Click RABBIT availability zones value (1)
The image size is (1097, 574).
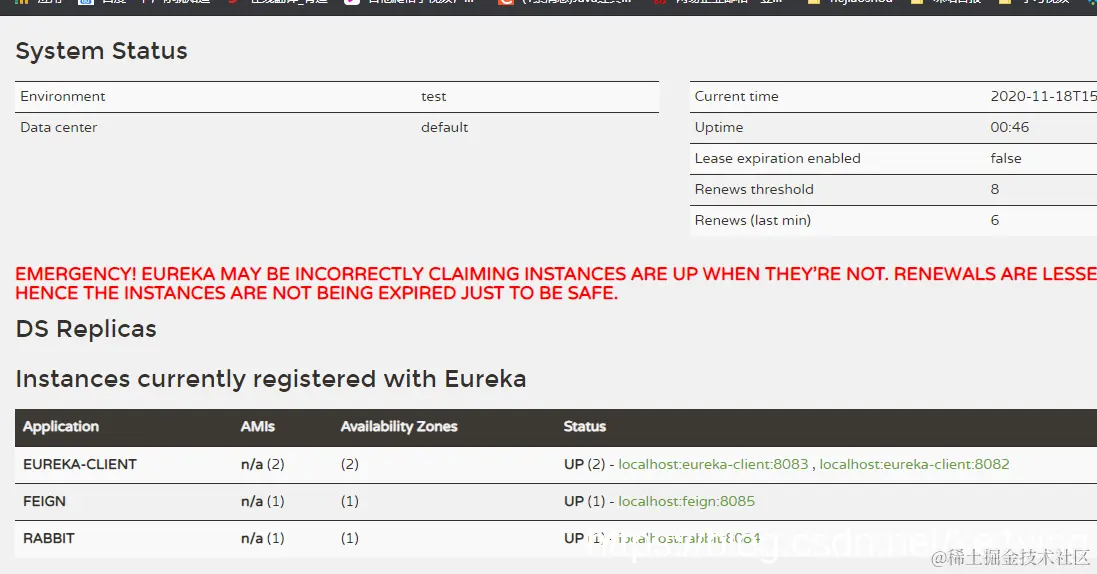click(350, 538)
